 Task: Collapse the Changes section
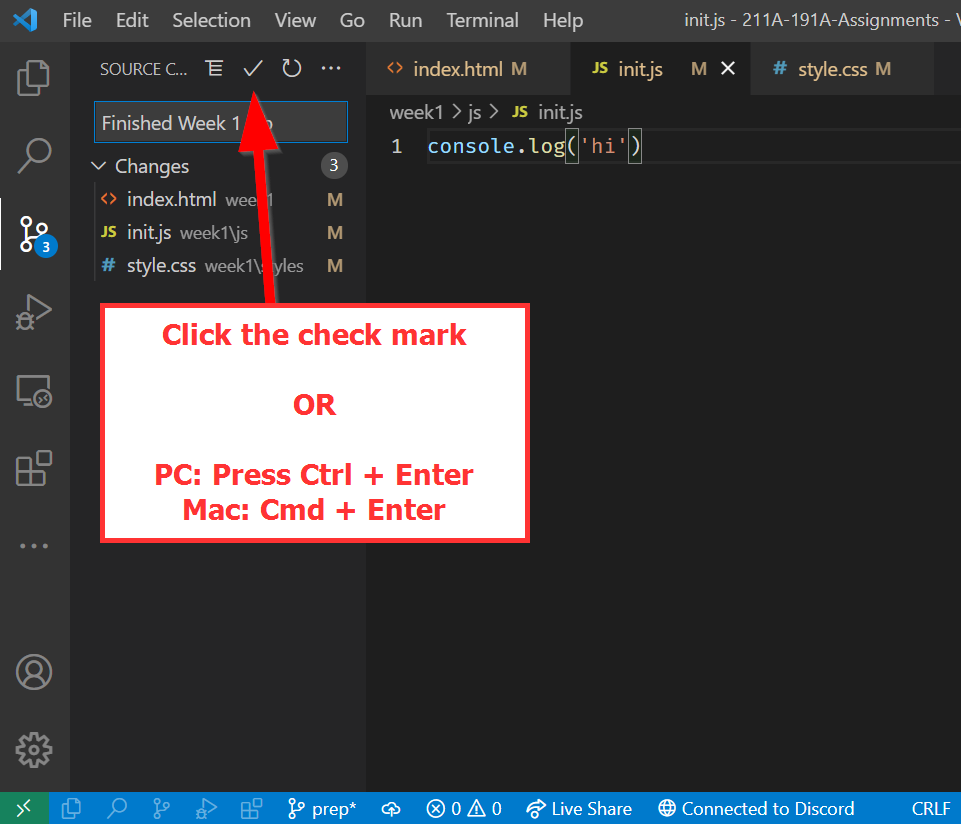coord(99,166)
